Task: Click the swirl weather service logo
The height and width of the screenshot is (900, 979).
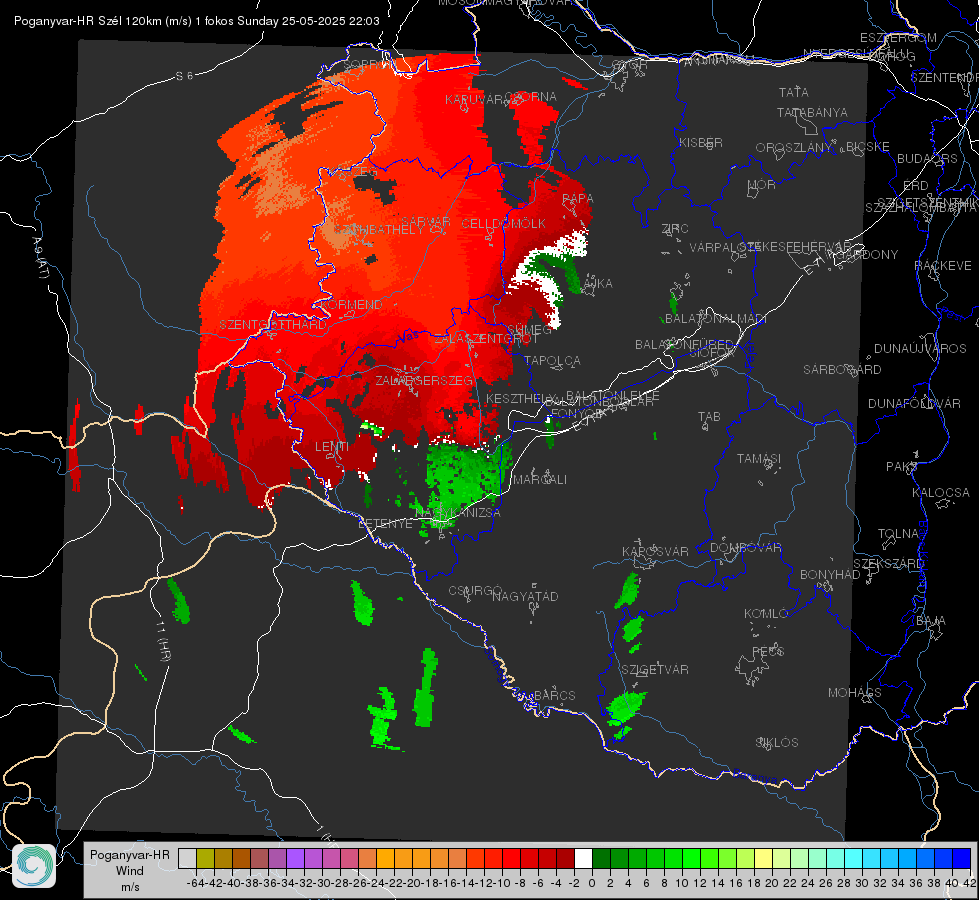Action: pyautogui.click(x=34, y=866)
